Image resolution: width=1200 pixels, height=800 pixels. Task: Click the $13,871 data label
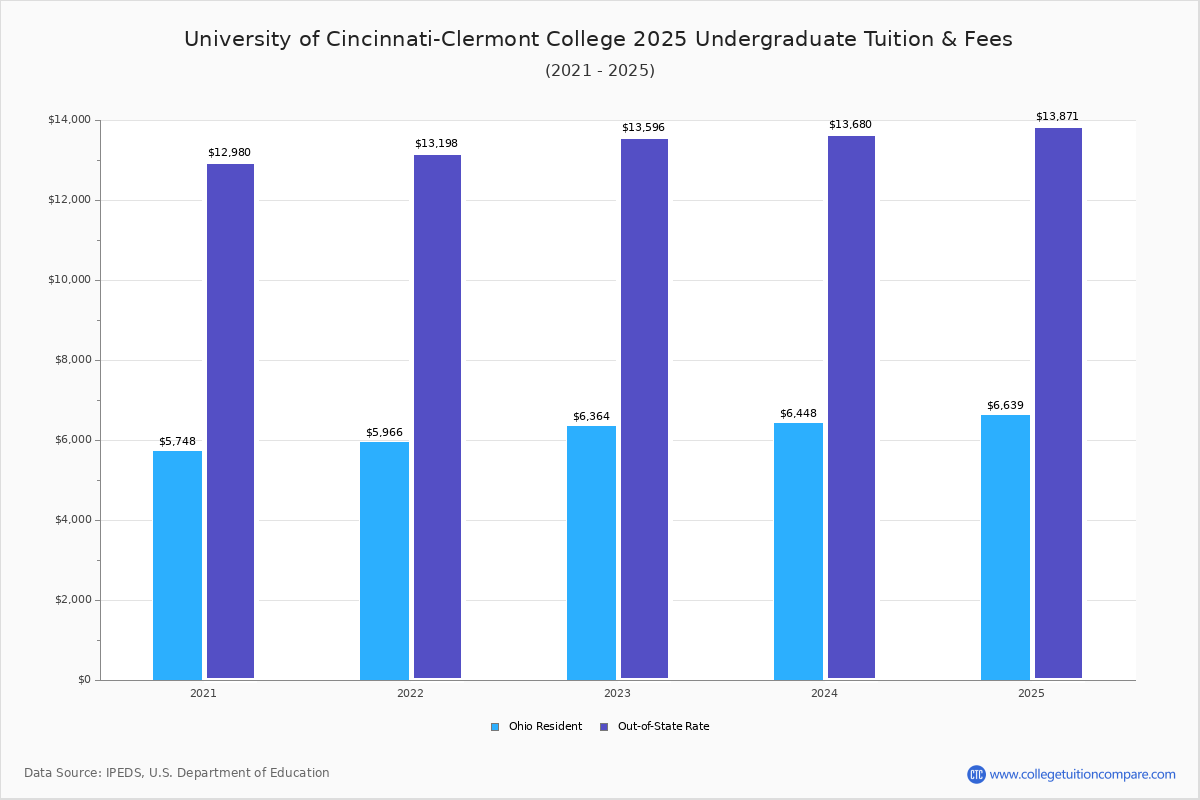pyautogui.click(x=1057, y=117)
